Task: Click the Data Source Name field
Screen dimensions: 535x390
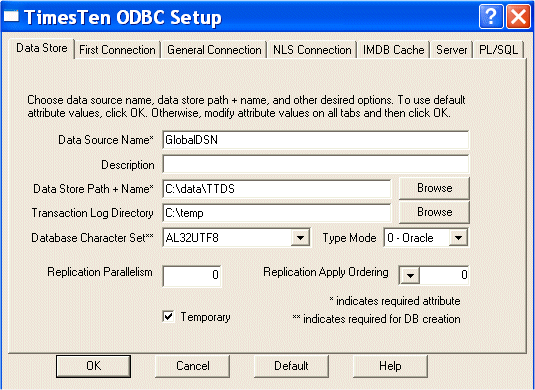Action: (316, 140)
